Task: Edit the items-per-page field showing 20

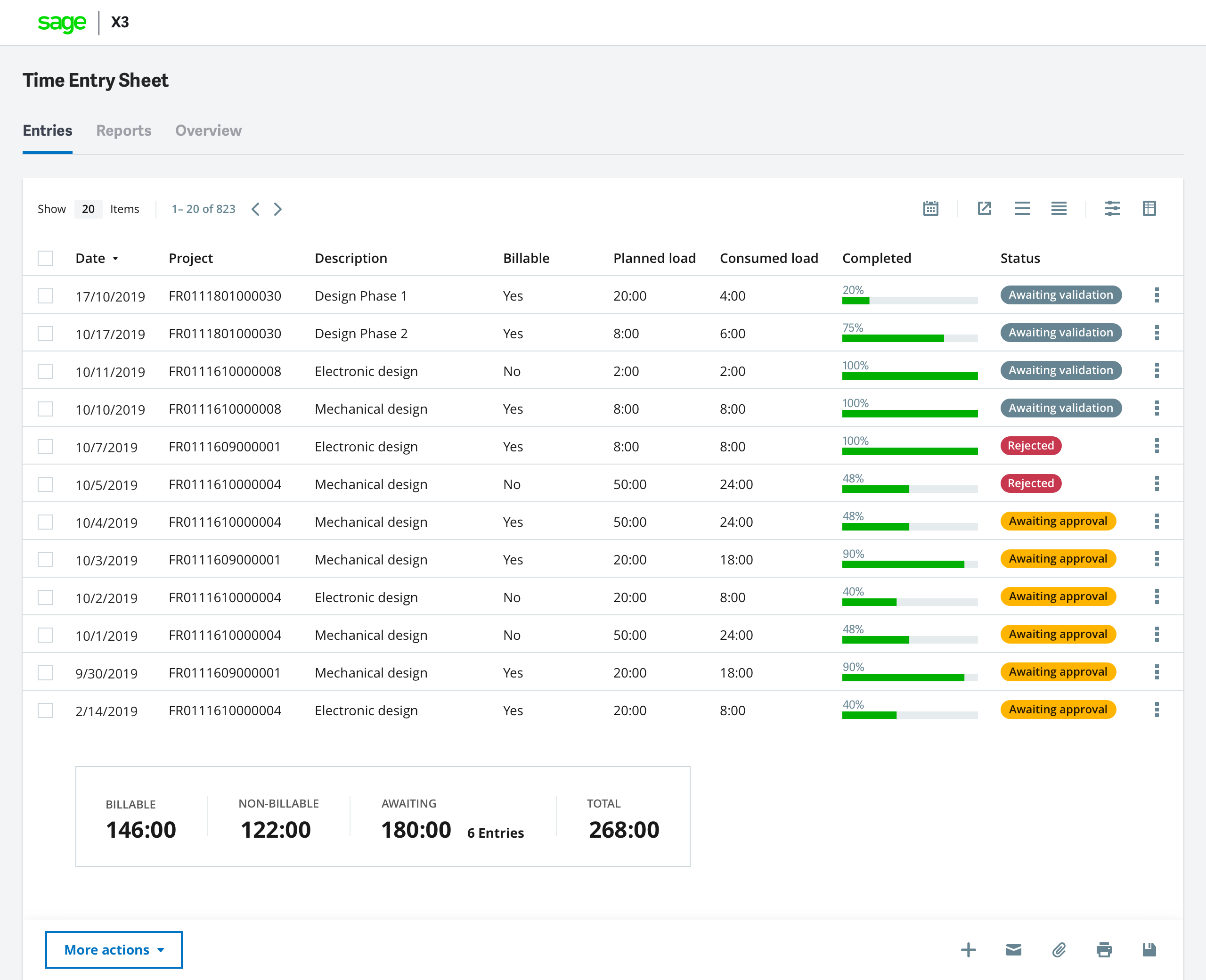Action: tap(88, 209)
